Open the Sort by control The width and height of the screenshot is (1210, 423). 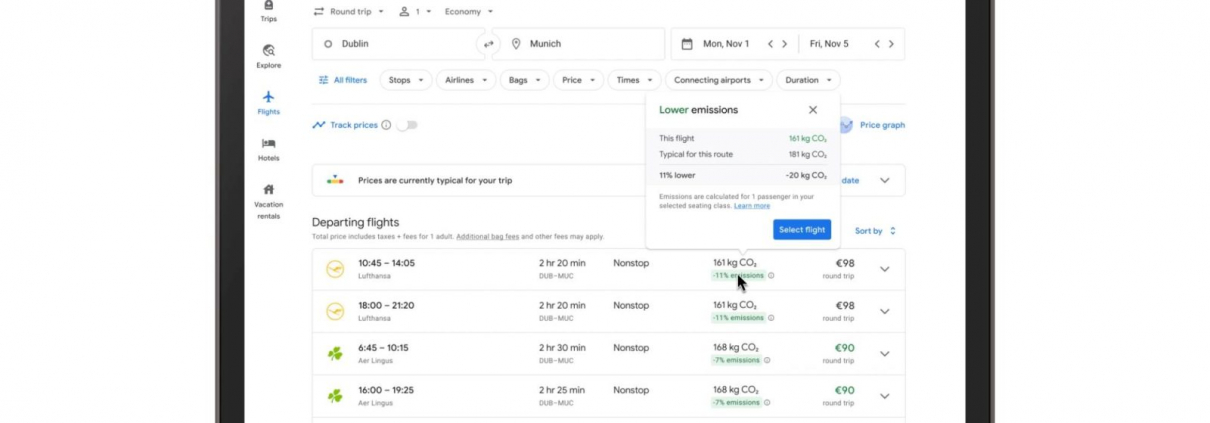tap(875, 231)
